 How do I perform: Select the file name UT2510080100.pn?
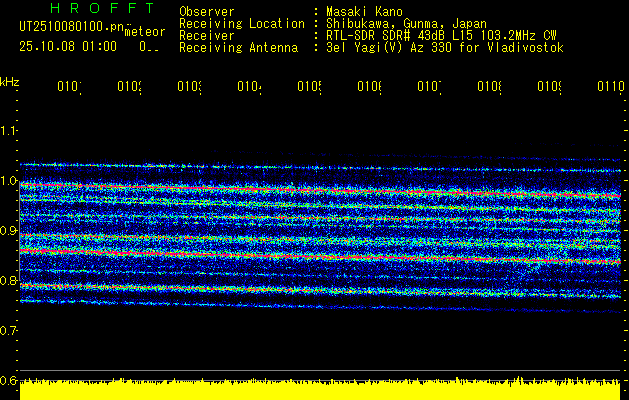pyautogui.click(x=71, y=26)
